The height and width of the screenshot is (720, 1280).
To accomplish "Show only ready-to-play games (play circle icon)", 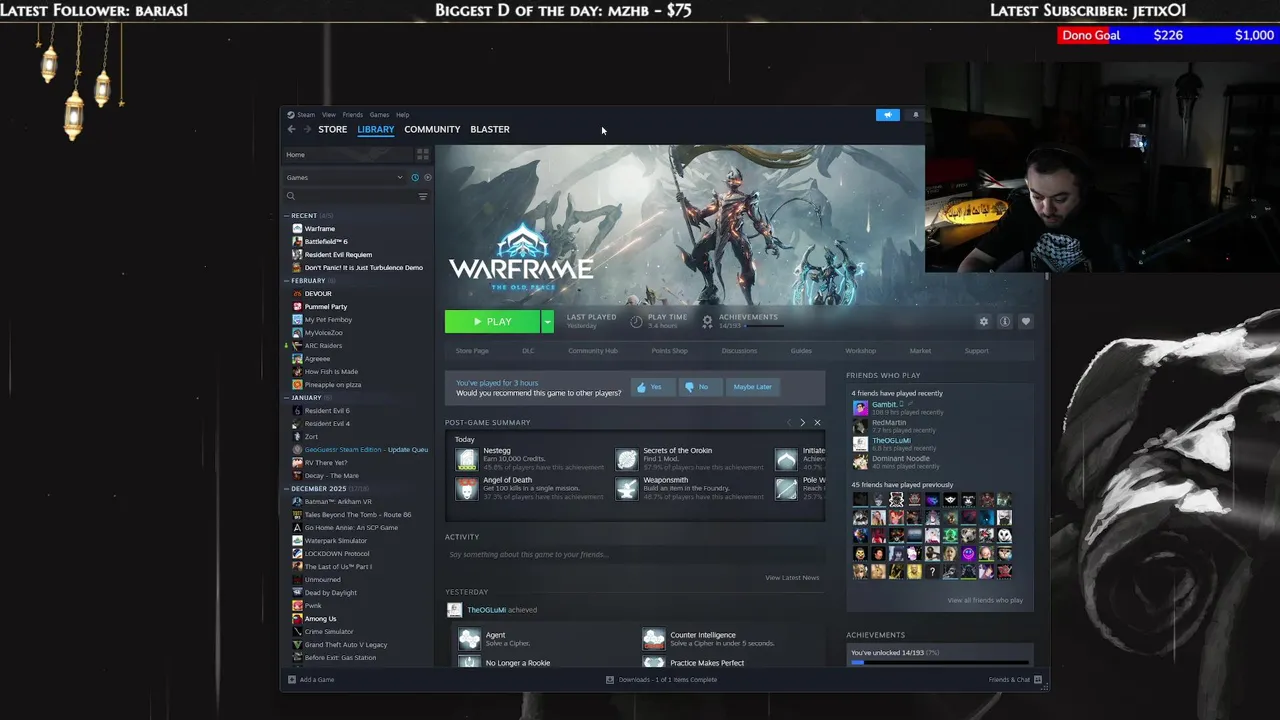I will (427, 178).
